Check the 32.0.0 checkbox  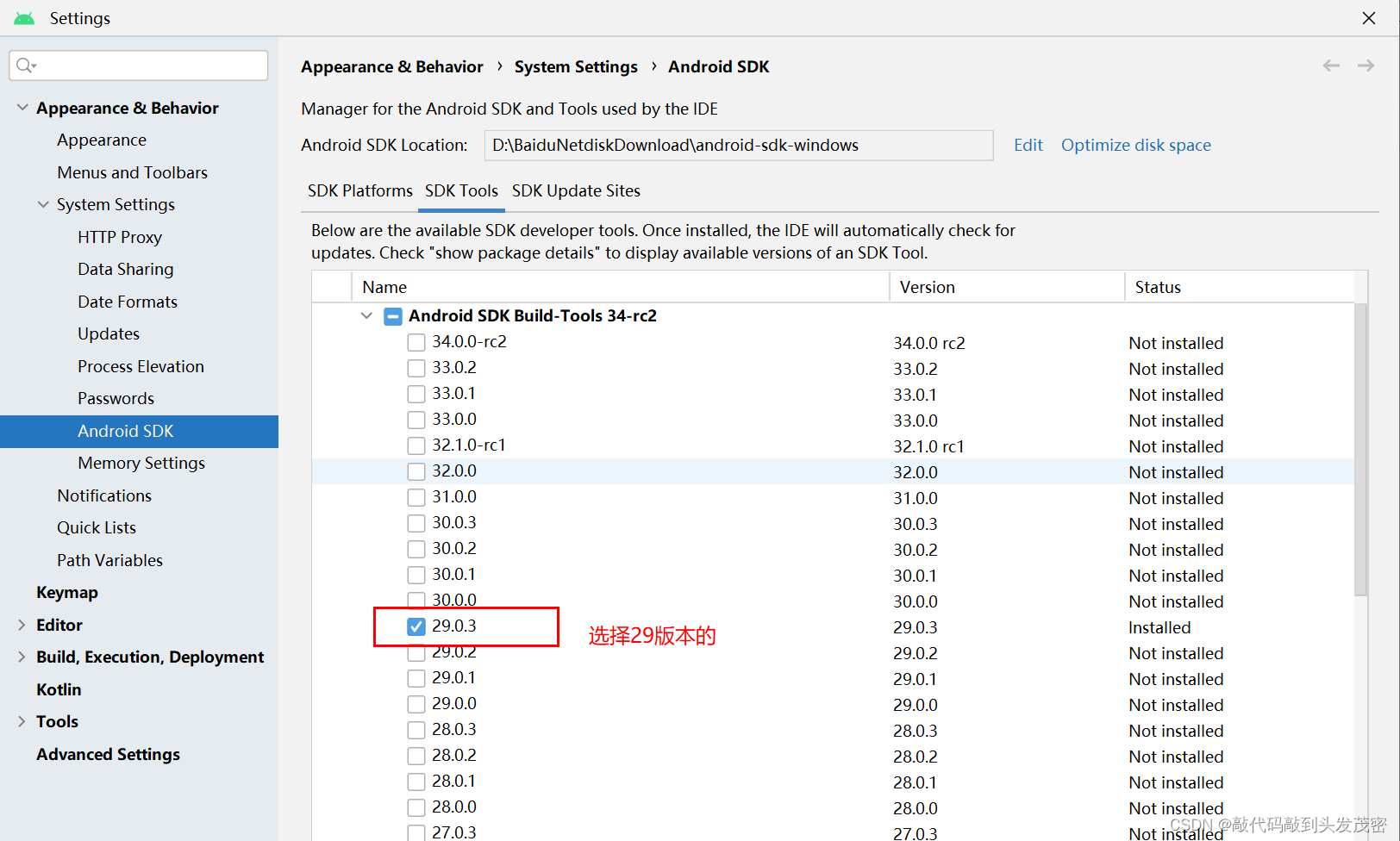click(x=416, y=471)
